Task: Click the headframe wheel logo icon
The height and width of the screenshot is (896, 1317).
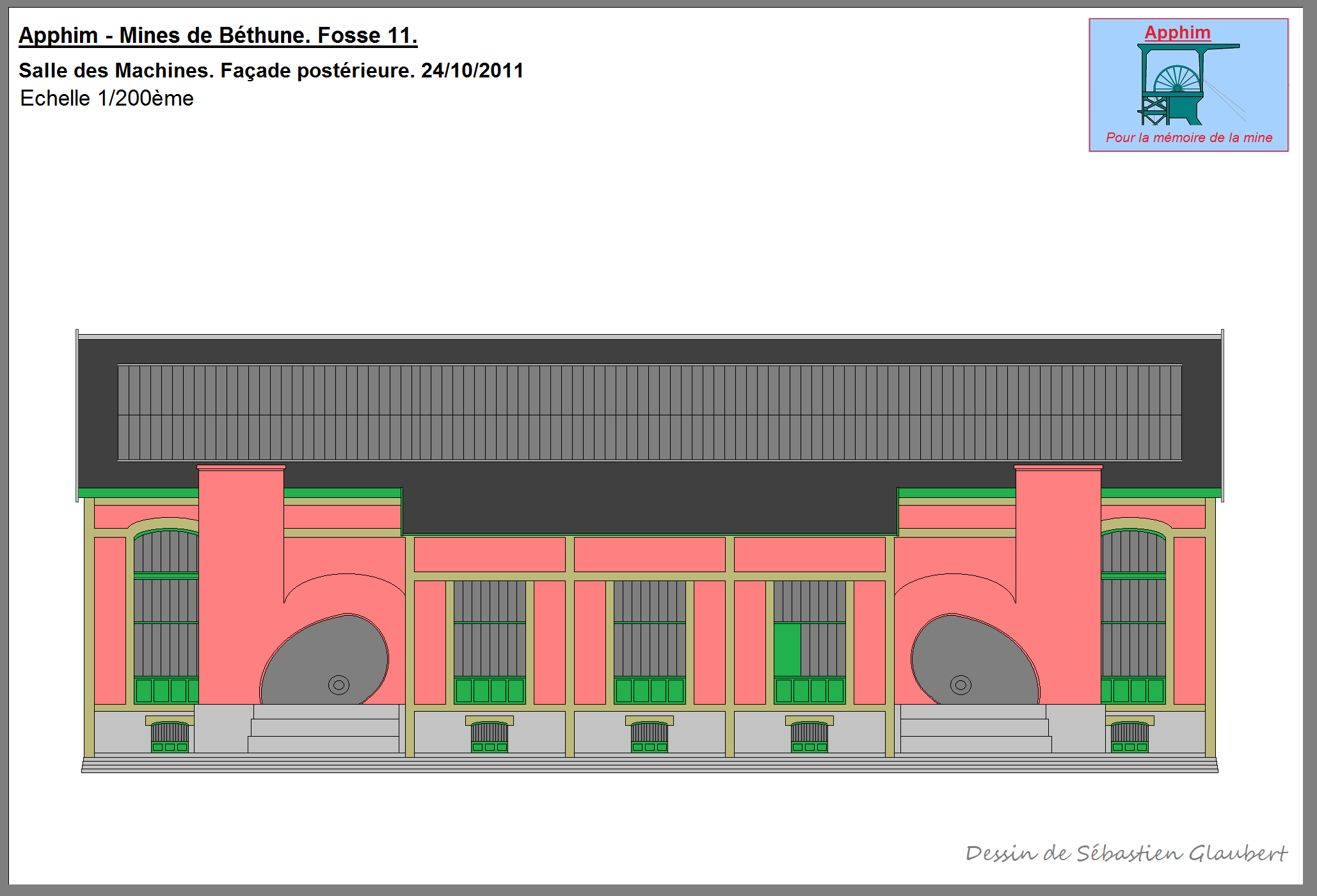Action: 1176,85
